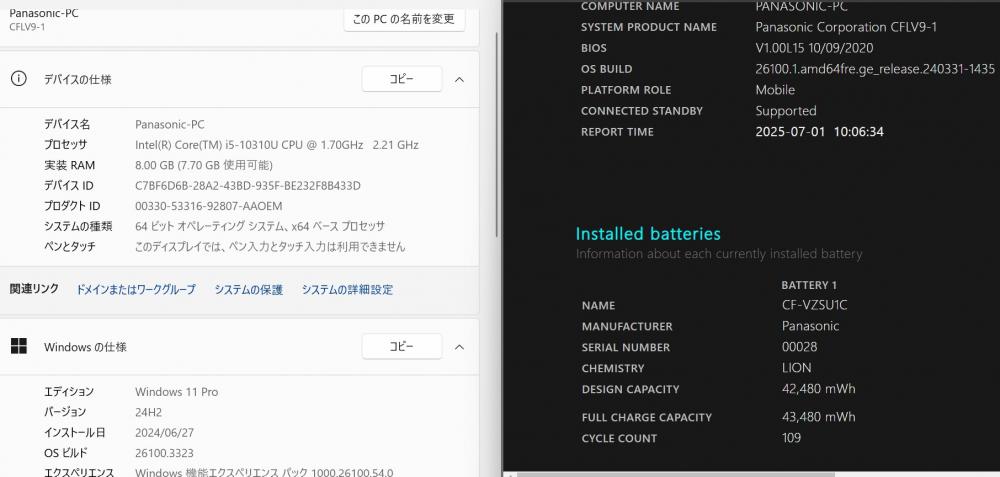Click the info icon beside デバイスの仕様
This screenshot has width=1000, height=477.
[x=18, y=79]
